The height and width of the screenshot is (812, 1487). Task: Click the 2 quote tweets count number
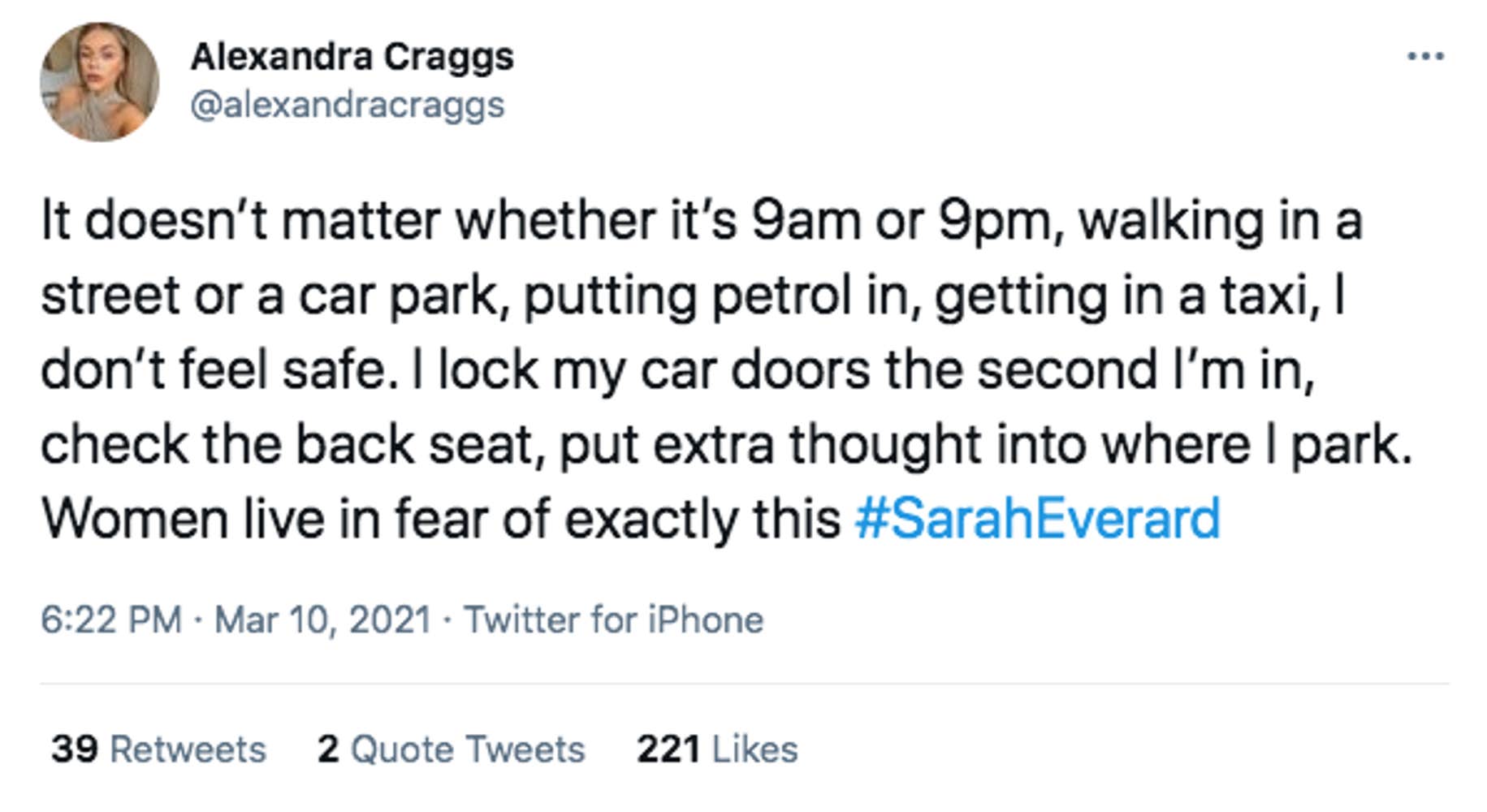point(328,749)
